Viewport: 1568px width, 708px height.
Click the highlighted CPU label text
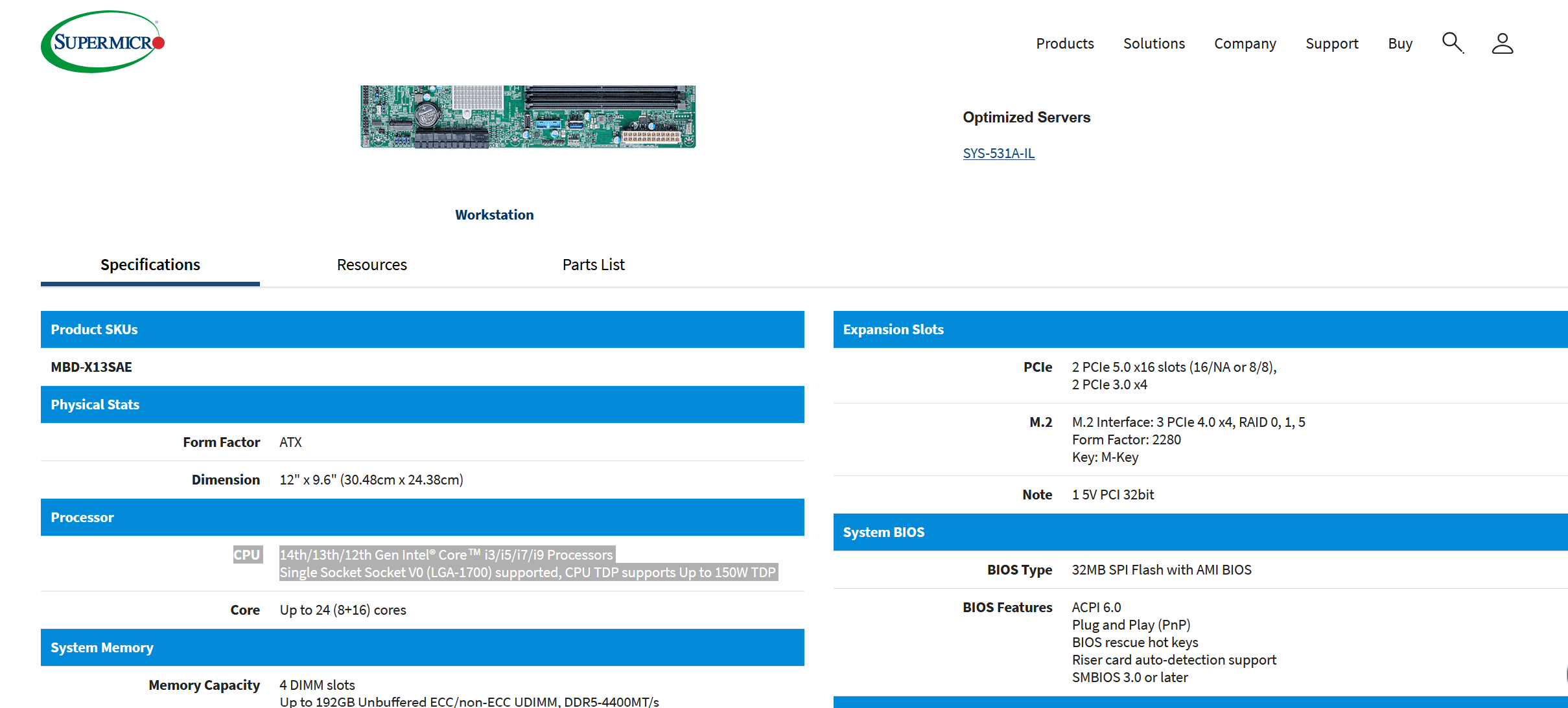coord(247,555)
